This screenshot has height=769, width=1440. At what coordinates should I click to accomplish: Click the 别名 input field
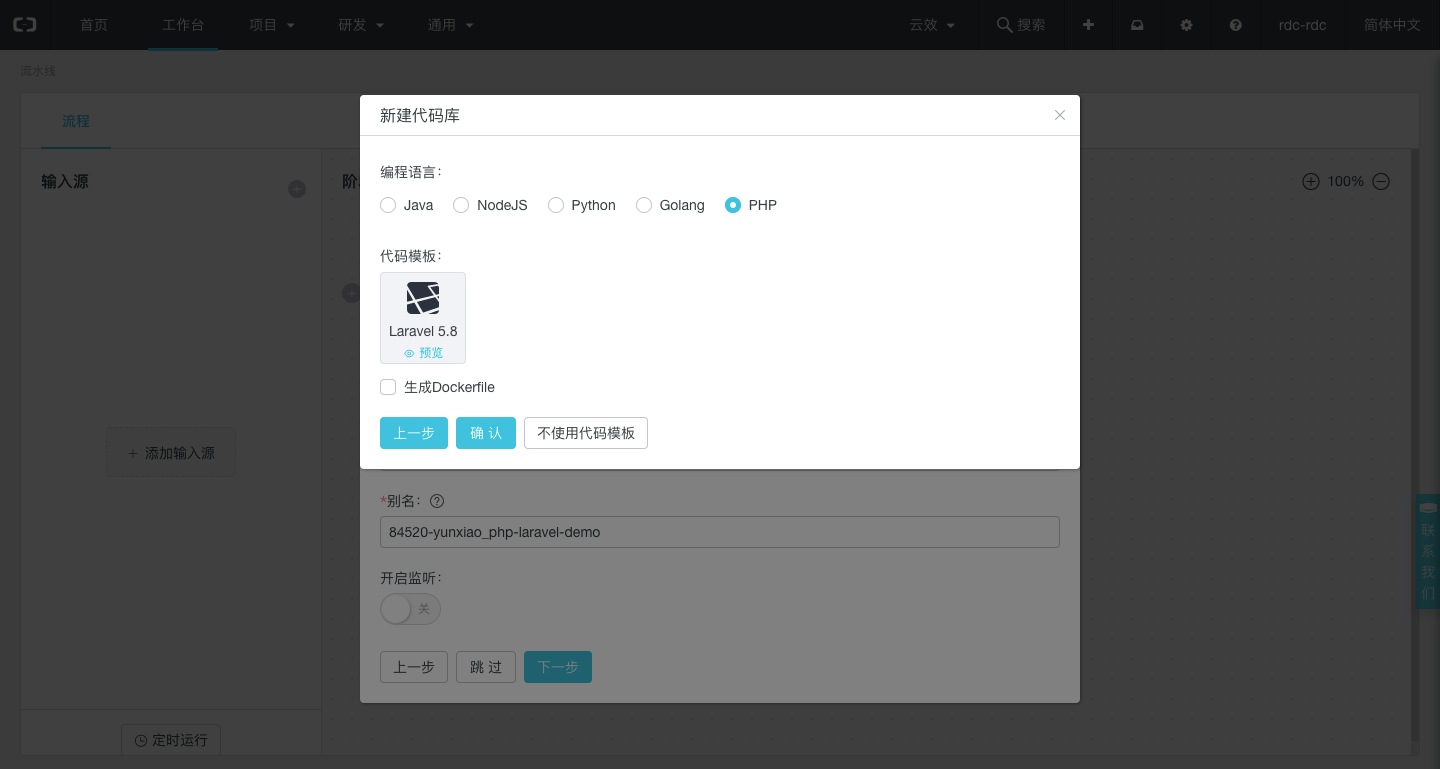click(720, 532)
